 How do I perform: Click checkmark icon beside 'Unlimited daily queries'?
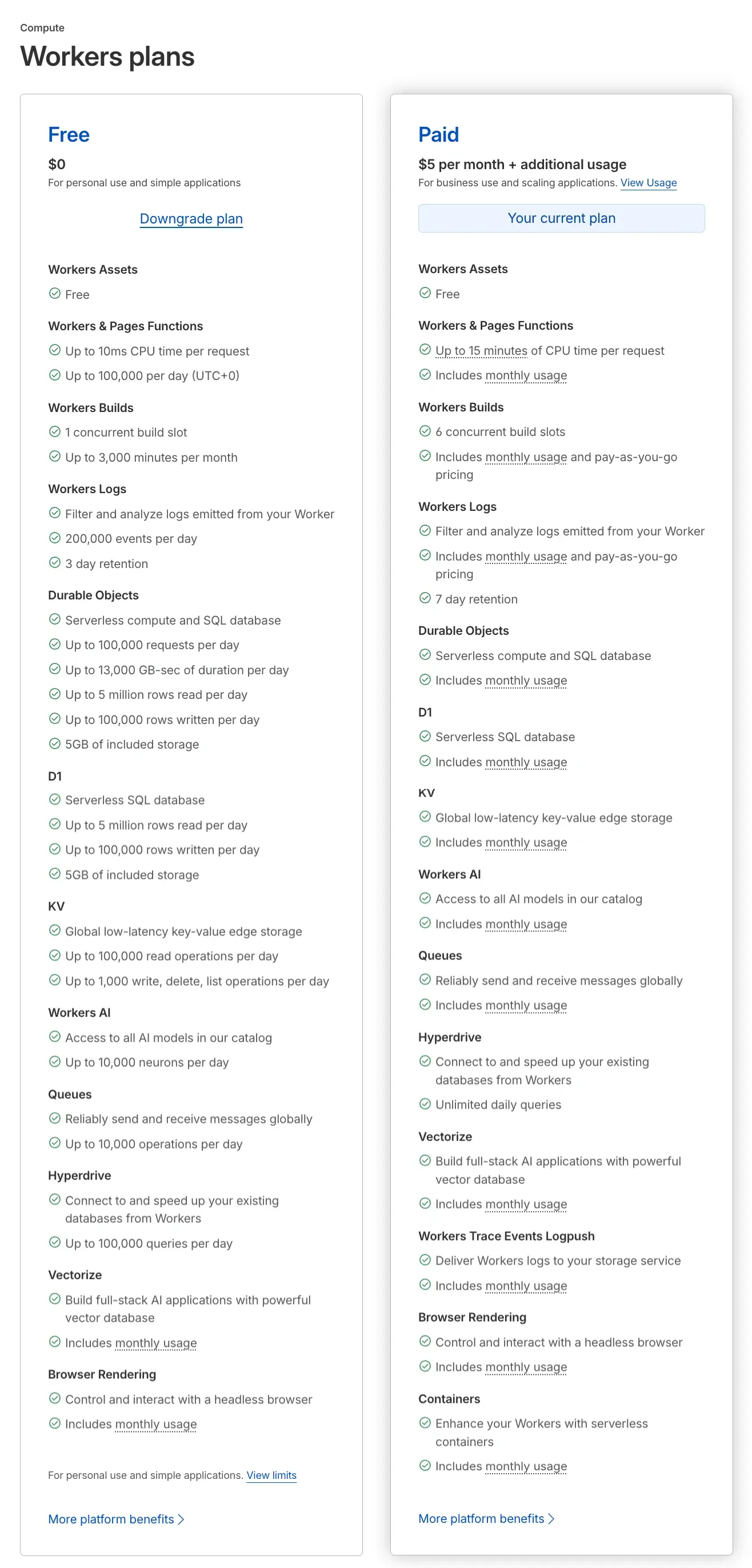click(x=425, y=1103)
